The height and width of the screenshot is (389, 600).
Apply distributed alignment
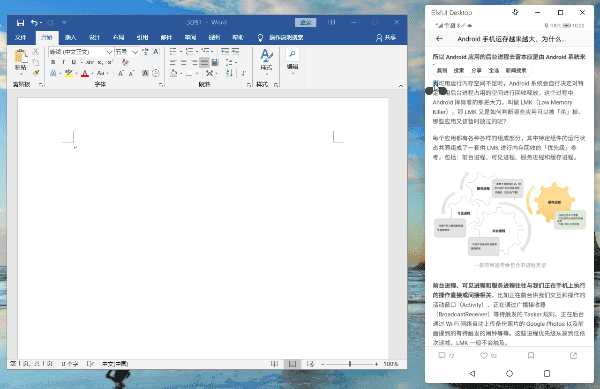click(215, 62)
